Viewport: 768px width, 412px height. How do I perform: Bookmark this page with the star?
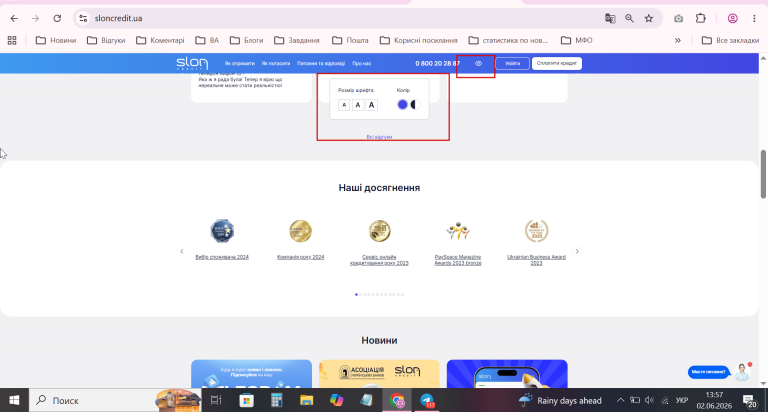point(649,19)
